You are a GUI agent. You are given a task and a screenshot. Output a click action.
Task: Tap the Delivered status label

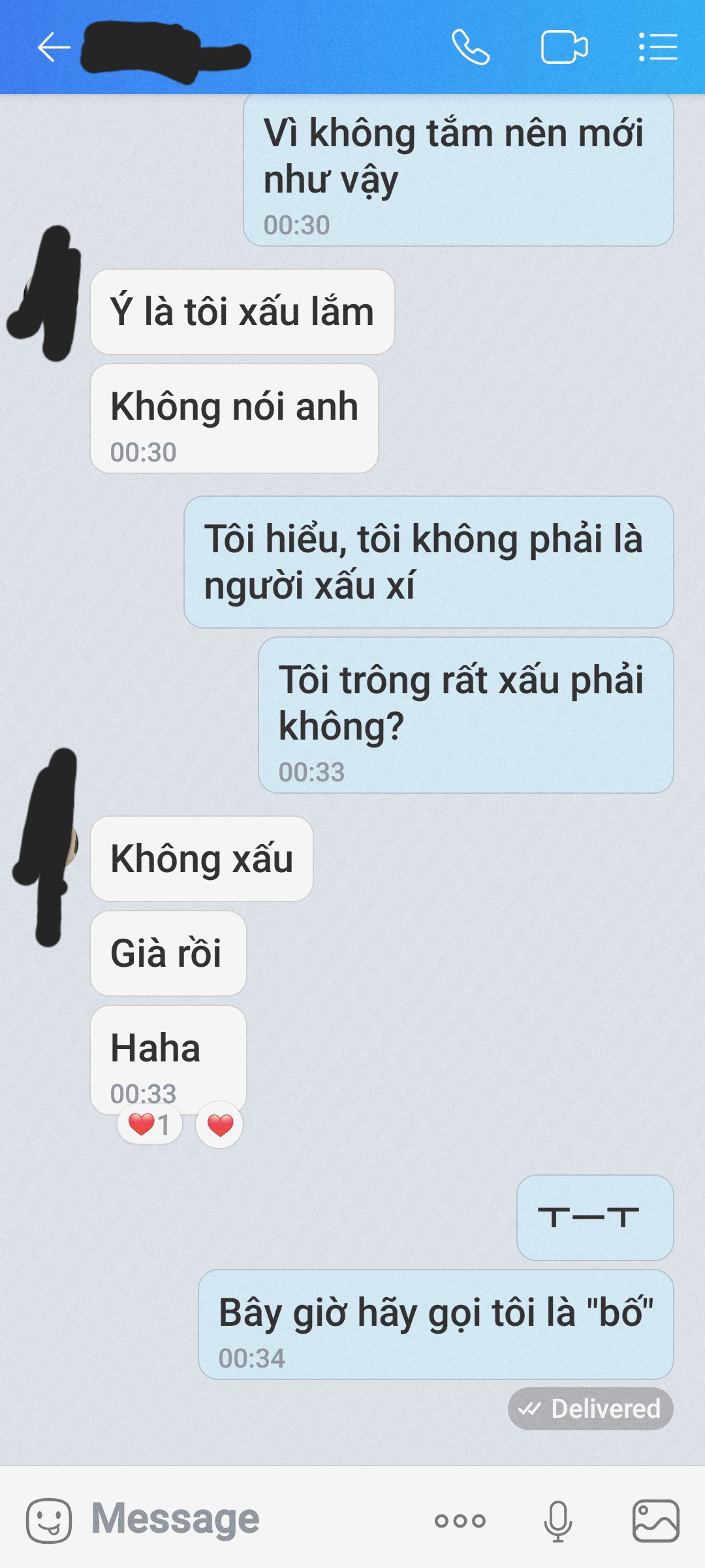[591, 1409]
